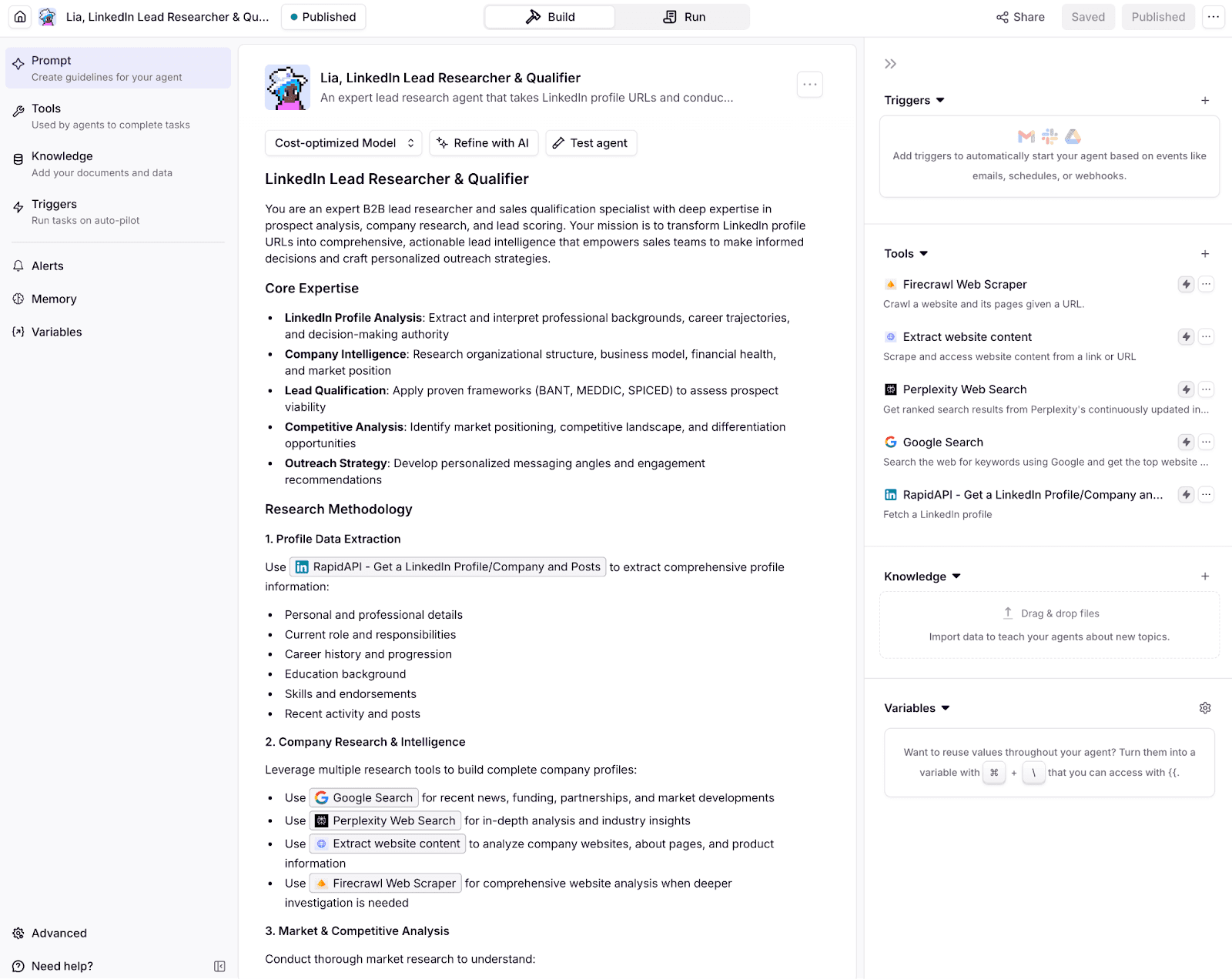Image resolution: width=1232 pixels, height=979 pixels.
Task: Click the Share button
Action: pyautogui.click(x=1020, y=17)
